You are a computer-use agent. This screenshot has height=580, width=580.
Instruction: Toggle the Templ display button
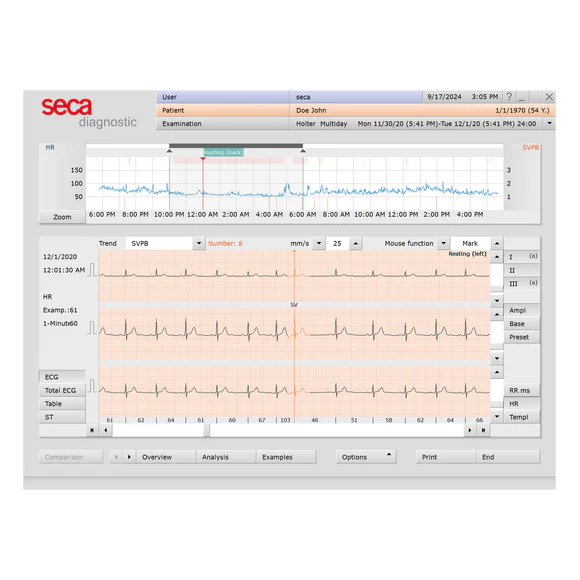pyautogui.click(x=522, y=417)
